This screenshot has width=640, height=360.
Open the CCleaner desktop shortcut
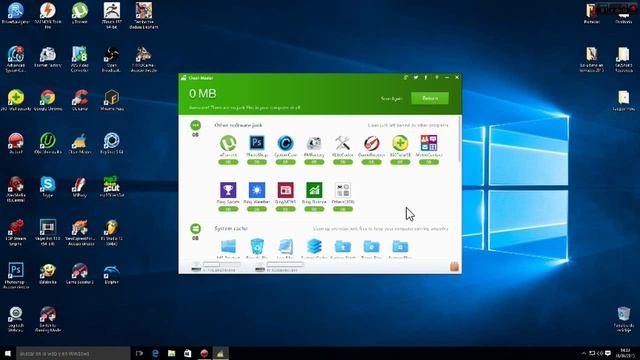[80, 98]
